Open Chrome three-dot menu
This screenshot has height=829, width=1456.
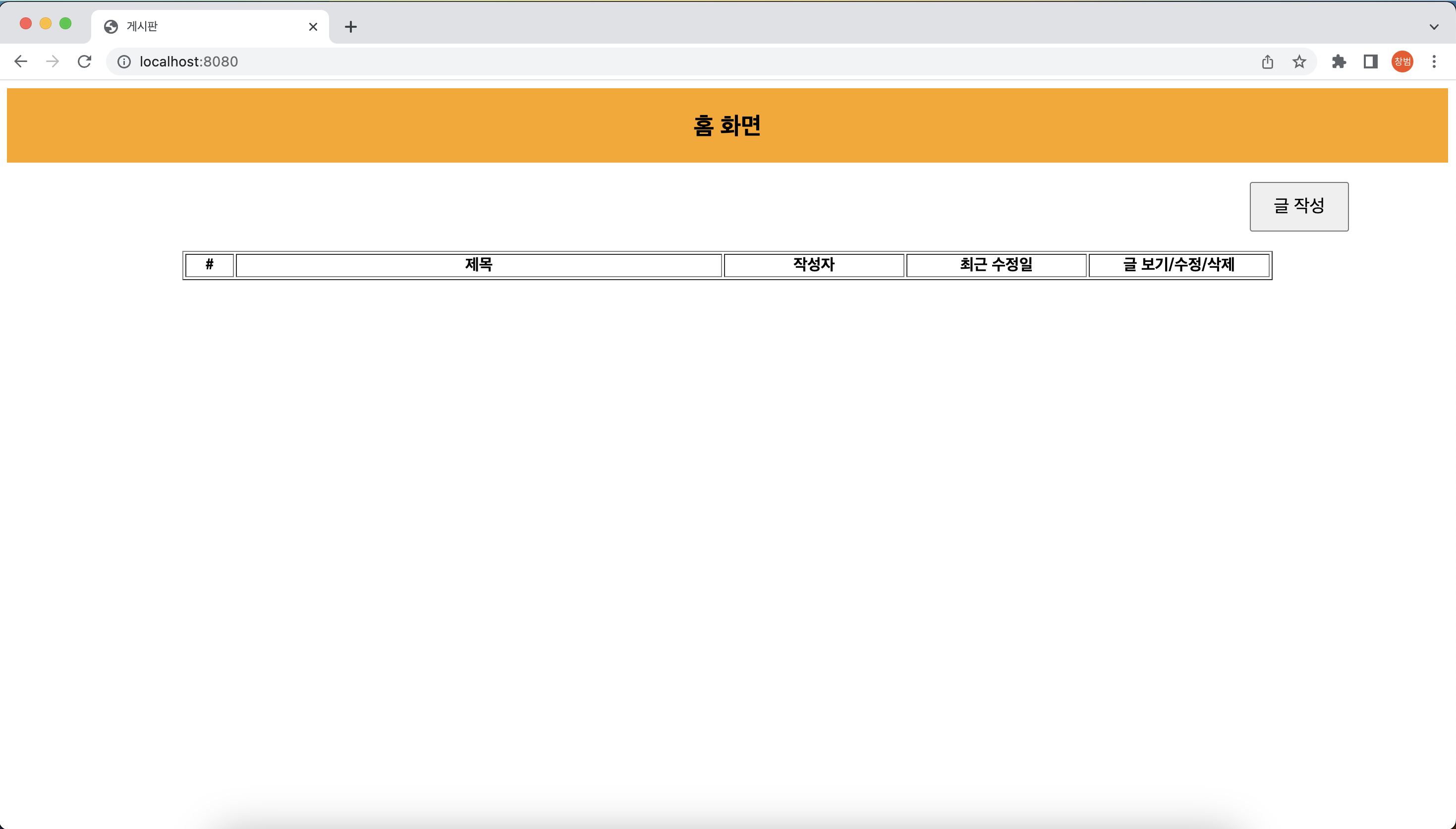(x=1434, y=61)
